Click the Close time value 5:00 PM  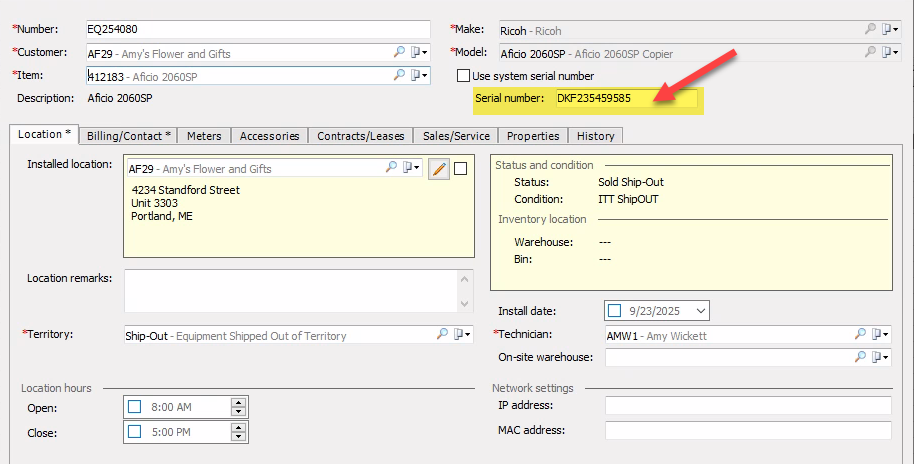pyautogui.click(x=171, y=432)
